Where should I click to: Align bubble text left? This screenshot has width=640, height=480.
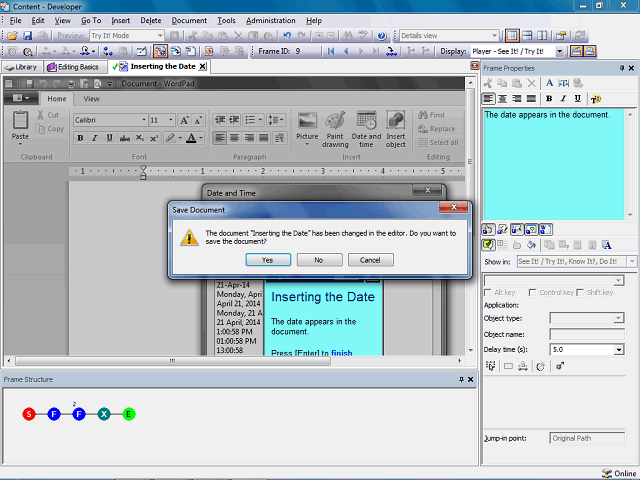point(488,99)
